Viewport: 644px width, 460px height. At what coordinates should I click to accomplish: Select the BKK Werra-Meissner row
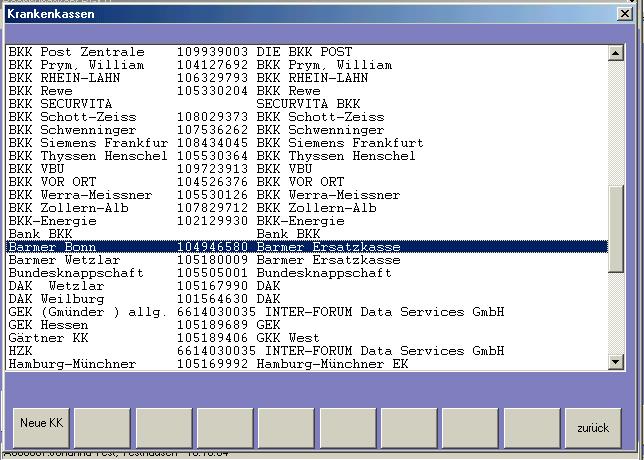pos(307,195)
